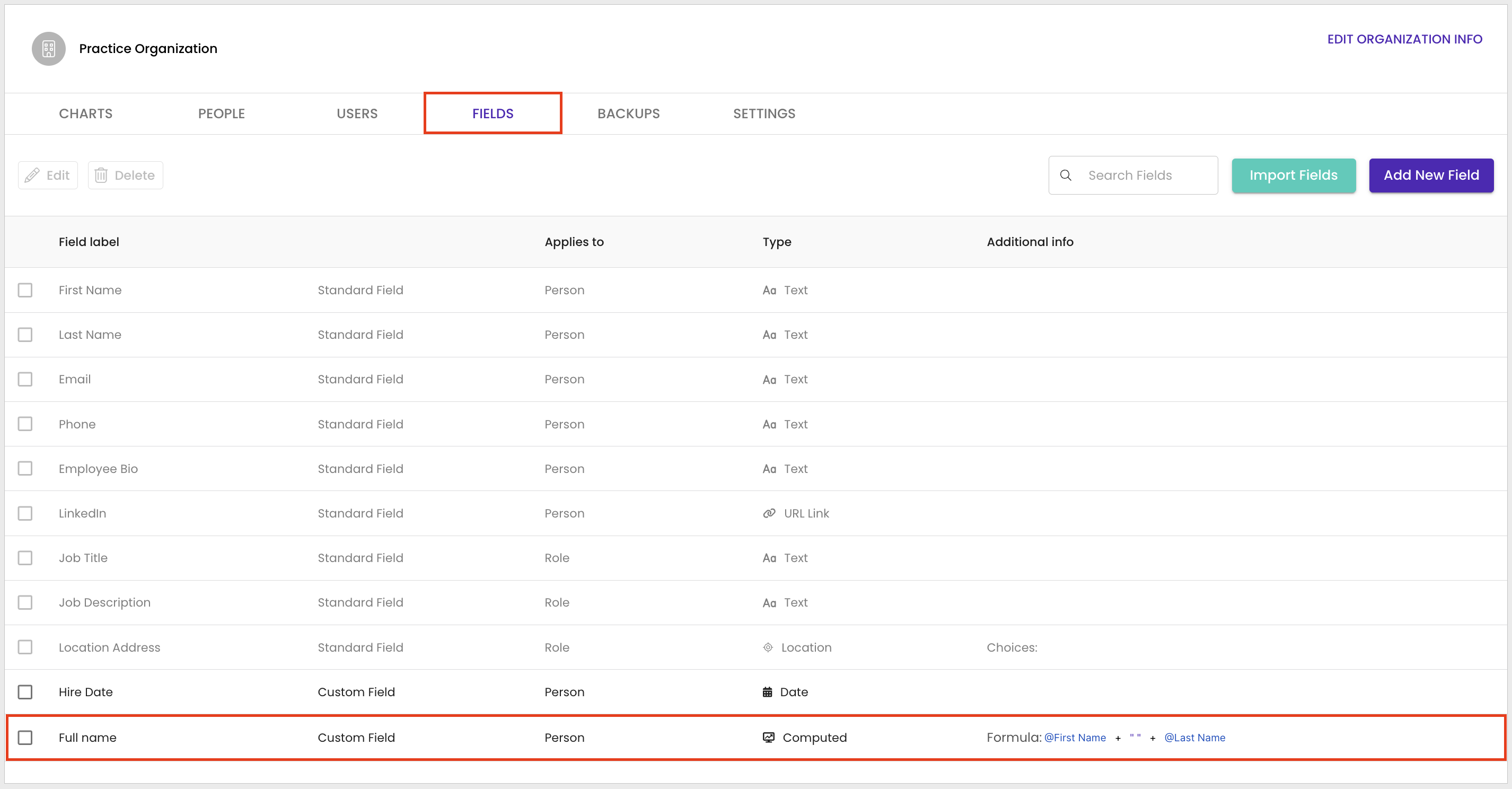The width and height of the screenshot is (1512, 789).
Task: Click URL Link type text in LinkedIn row
Action: 806,513
